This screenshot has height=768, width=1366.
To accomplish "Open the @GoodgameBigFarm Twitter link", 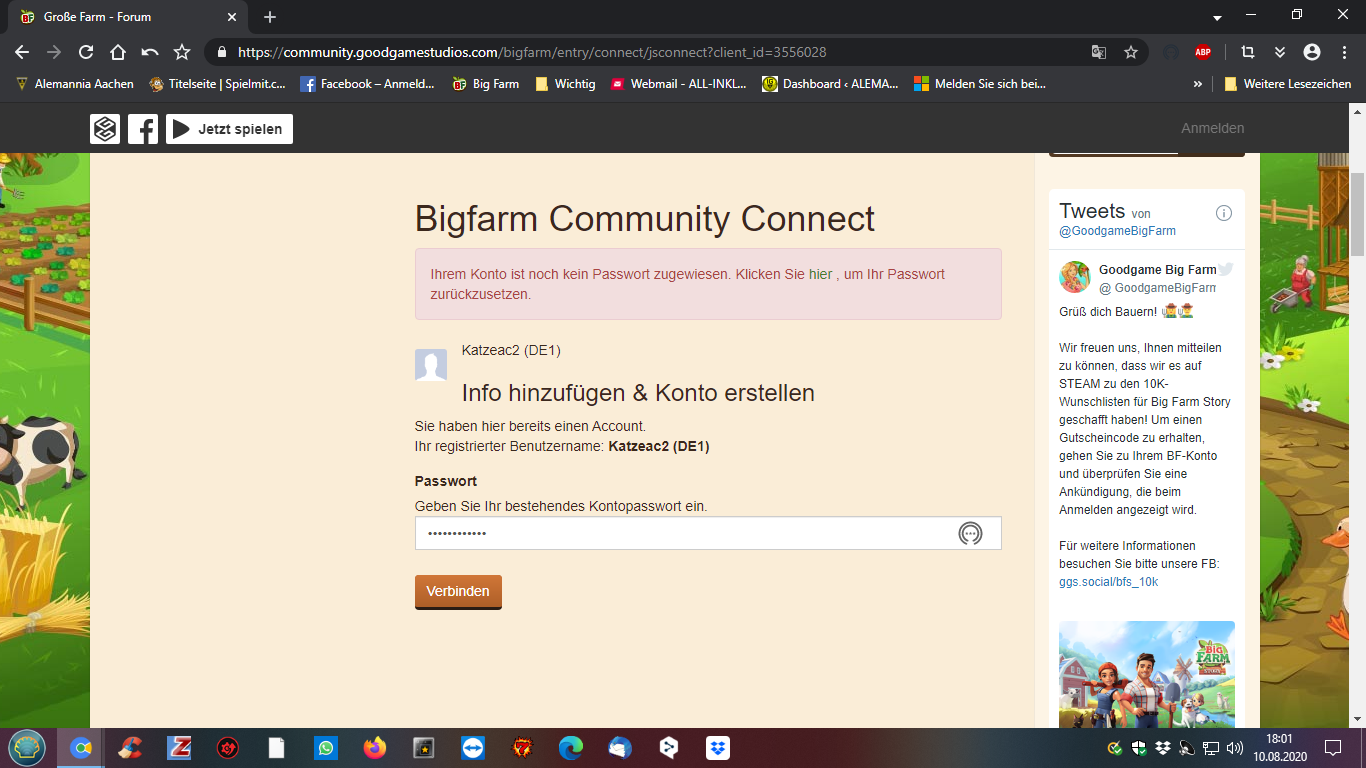I will pos(1117,231).
